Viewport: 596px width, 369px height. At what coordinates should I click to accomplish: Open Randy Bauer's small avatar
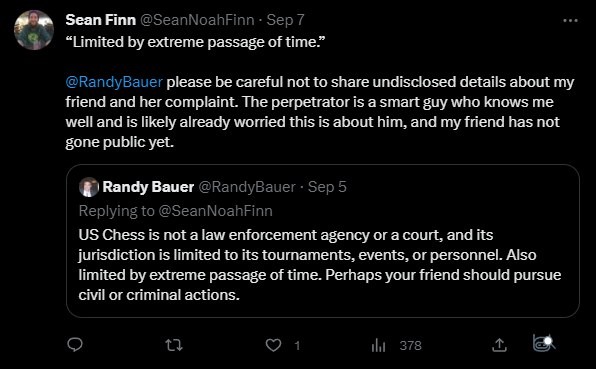pyautogui.click(x=89, y=187)
